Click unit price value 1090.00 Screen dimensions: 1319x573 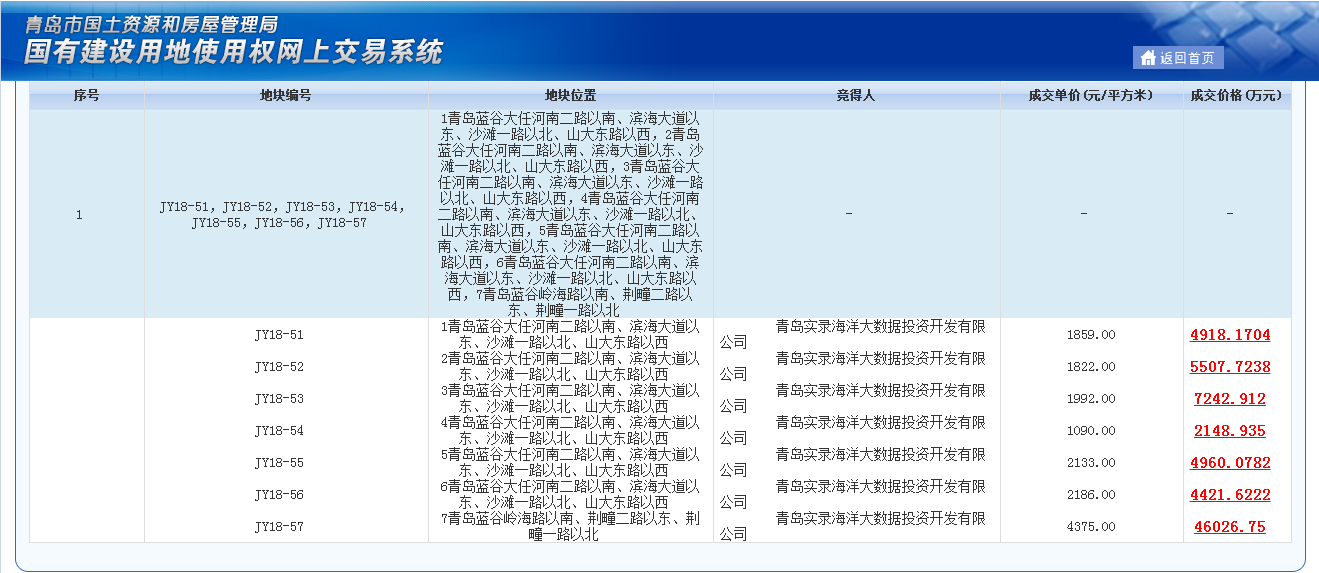pyautogui.click(x=1091, y=431)
